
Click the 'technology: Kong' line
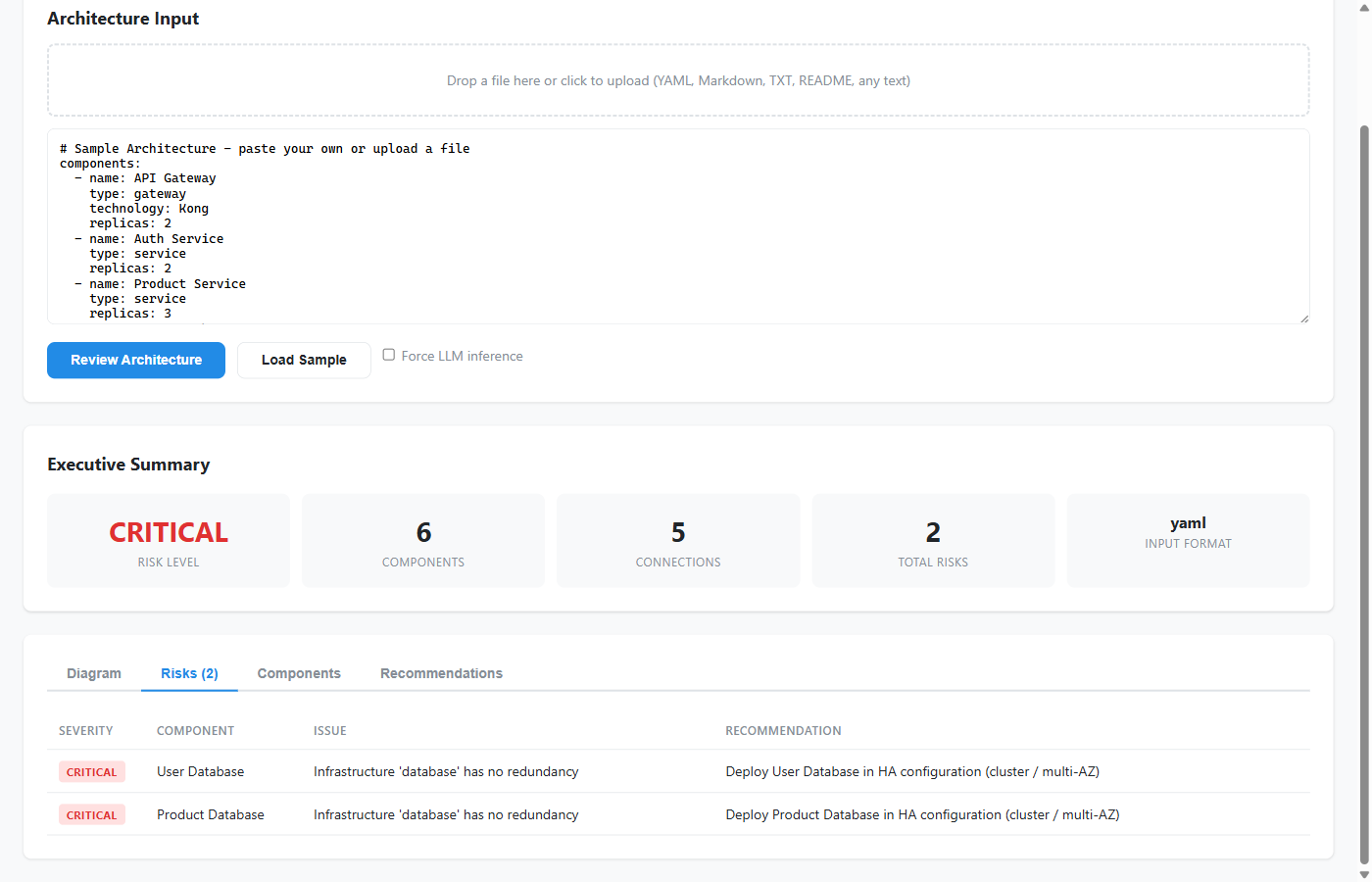click(149, 209)
